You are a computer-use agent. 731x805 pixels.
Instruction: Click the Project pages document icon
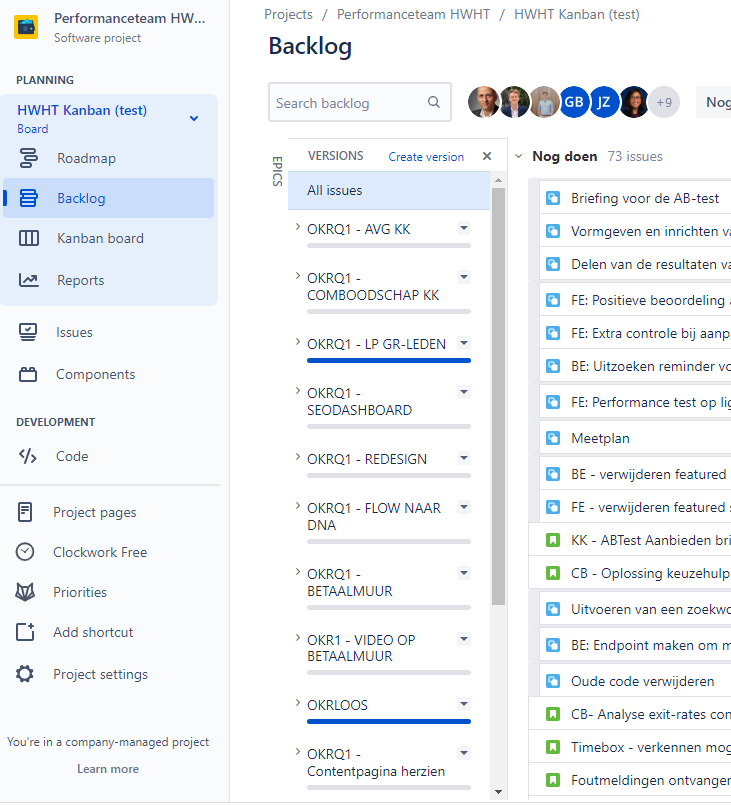[x=25, y=512]
